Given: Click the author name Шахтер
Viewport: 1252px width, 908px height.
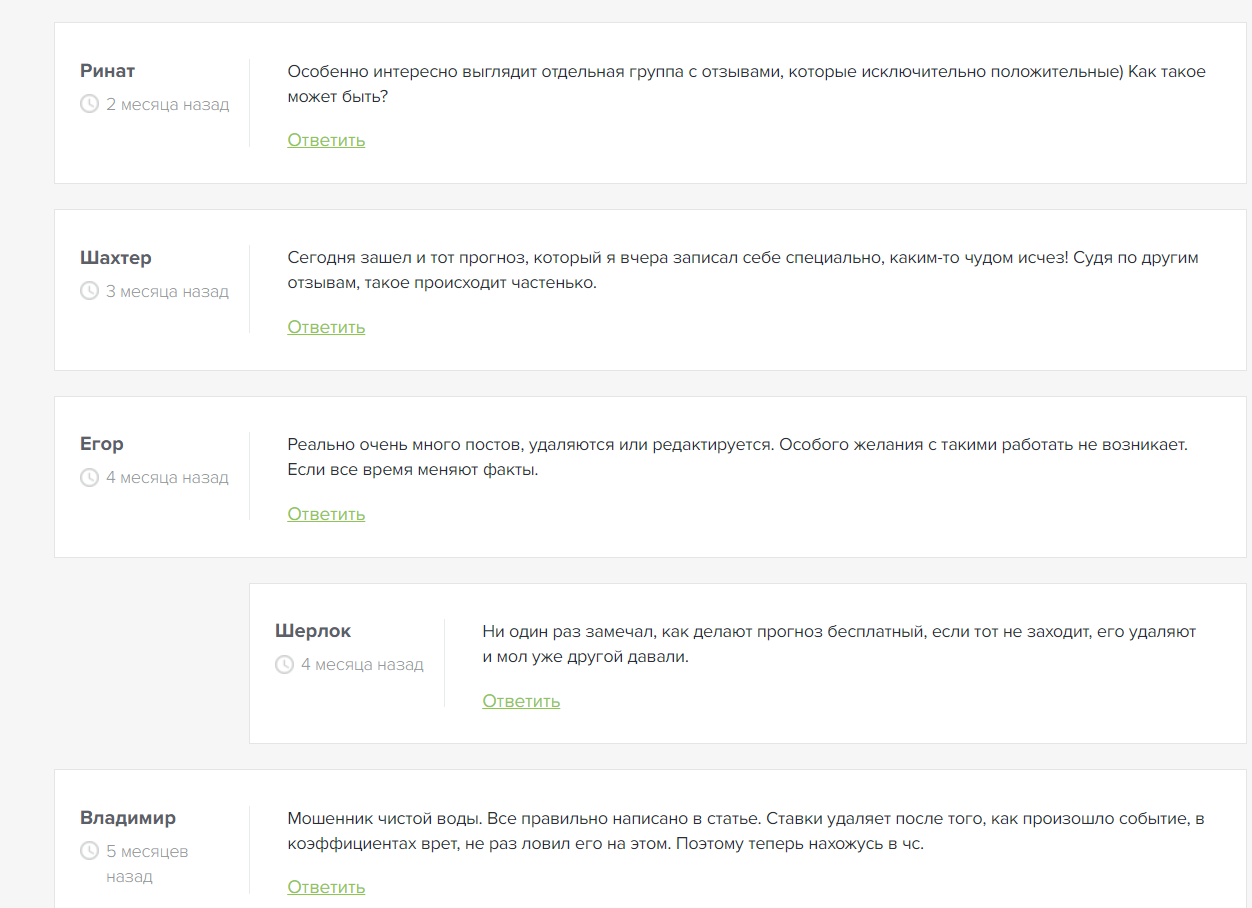Looking at the screenshot, I should (x=116, y=258).
